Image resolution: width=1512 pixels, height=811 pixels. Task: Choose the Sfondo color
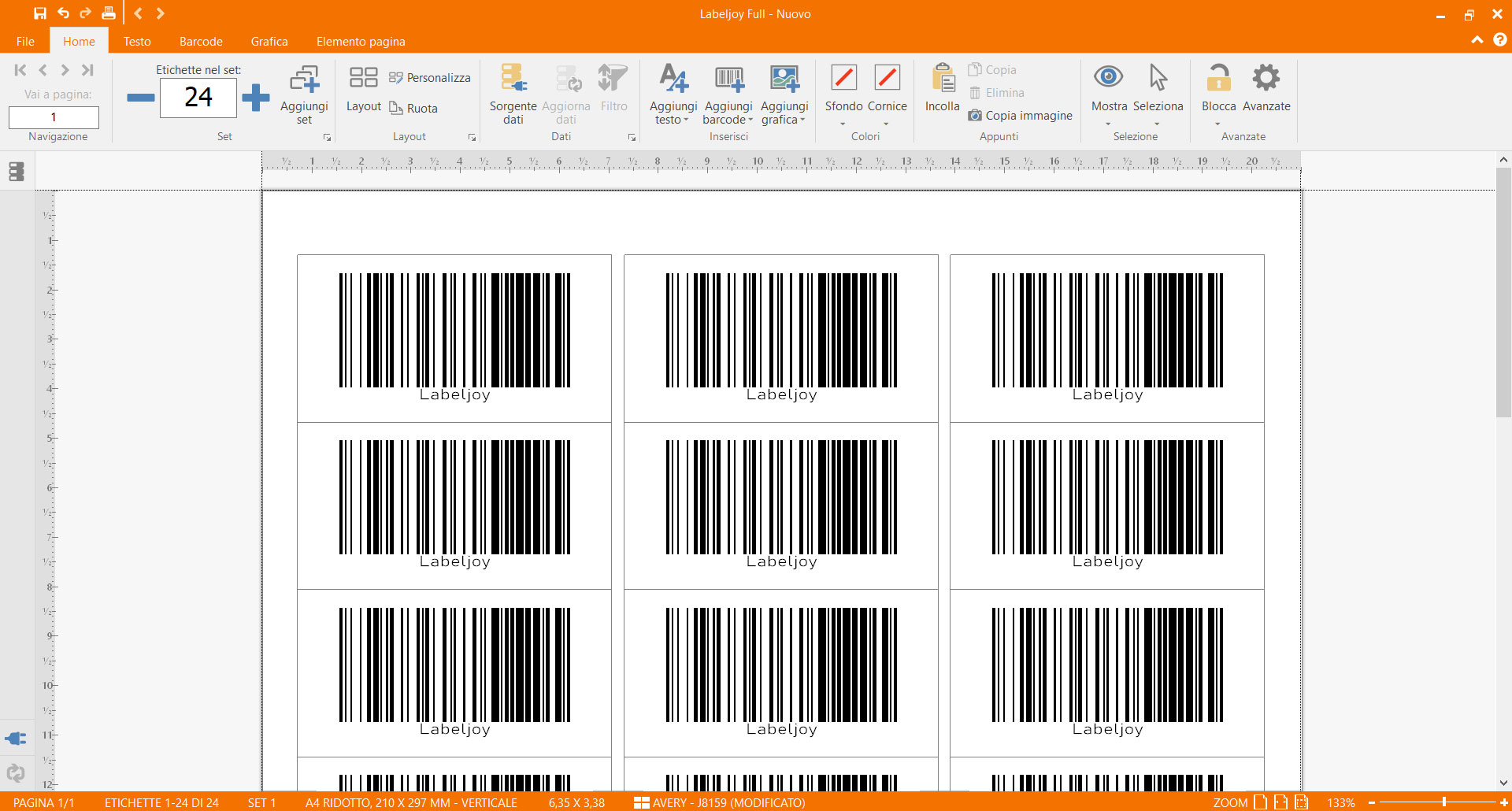tap(843, 88)
